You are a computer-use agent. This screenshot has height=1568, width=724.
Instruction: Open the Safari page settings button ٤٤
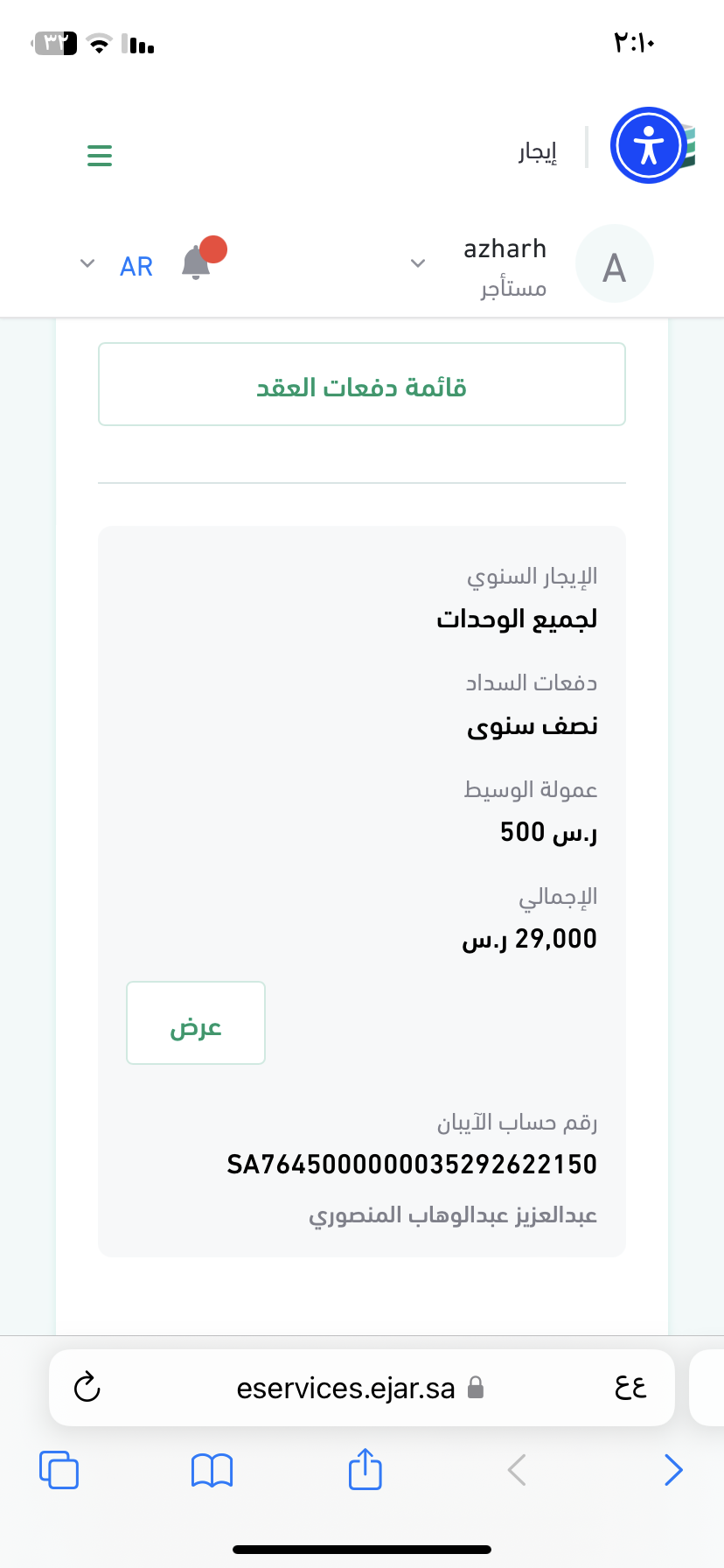pyautogui.click(x=630, y=1388)
